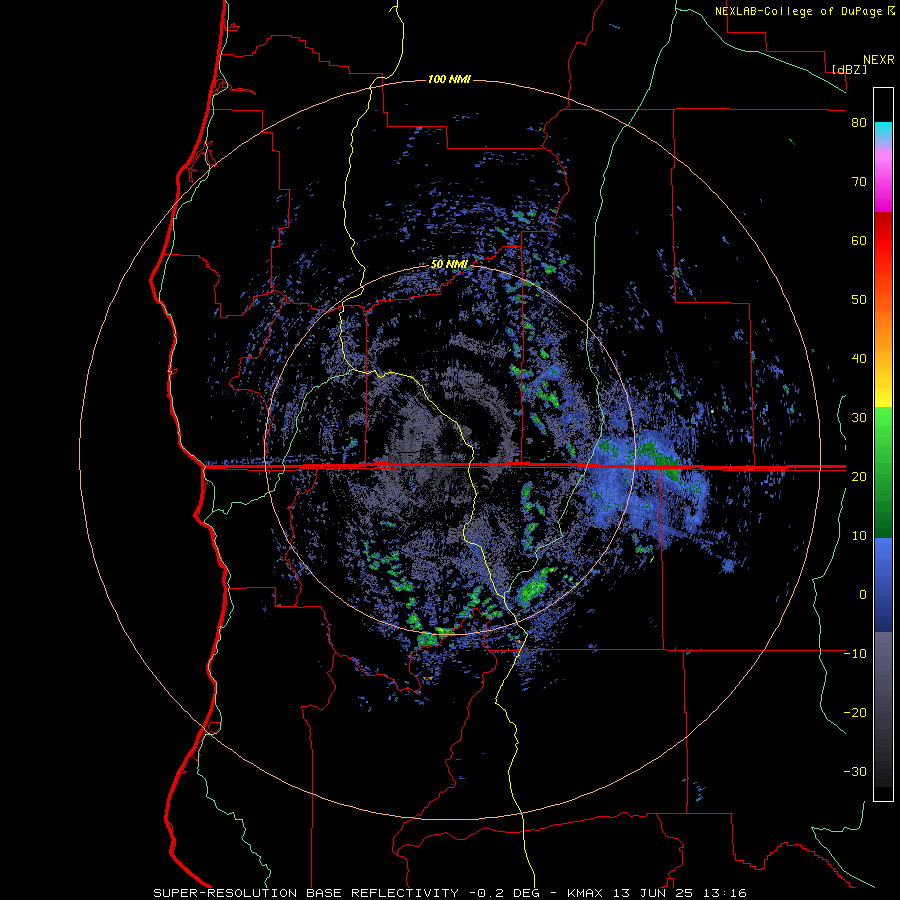Click the 50 value on the dBZ scale
The image size is (900, 900).
click(859, 300)
